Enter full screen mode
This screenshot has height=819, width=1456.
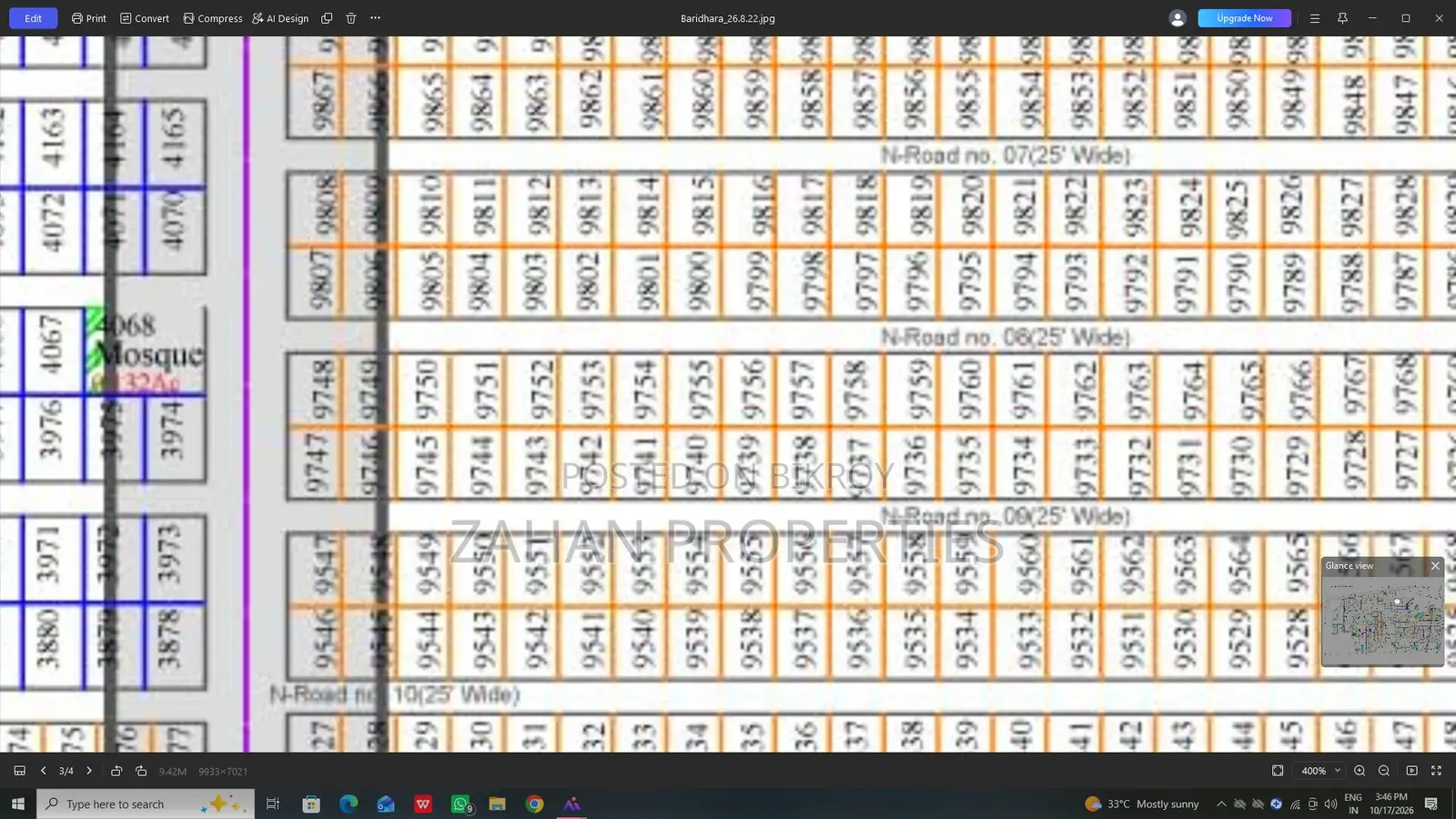(x=1436, y=771)
